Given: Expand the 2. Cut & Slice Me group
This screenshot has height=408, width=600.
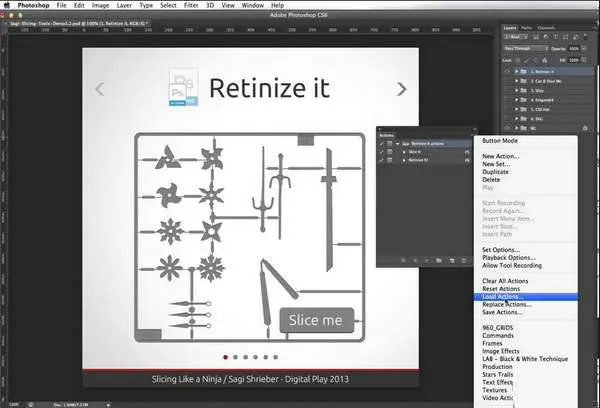Looking at the screenshot, I should click(x=517, y=81).
